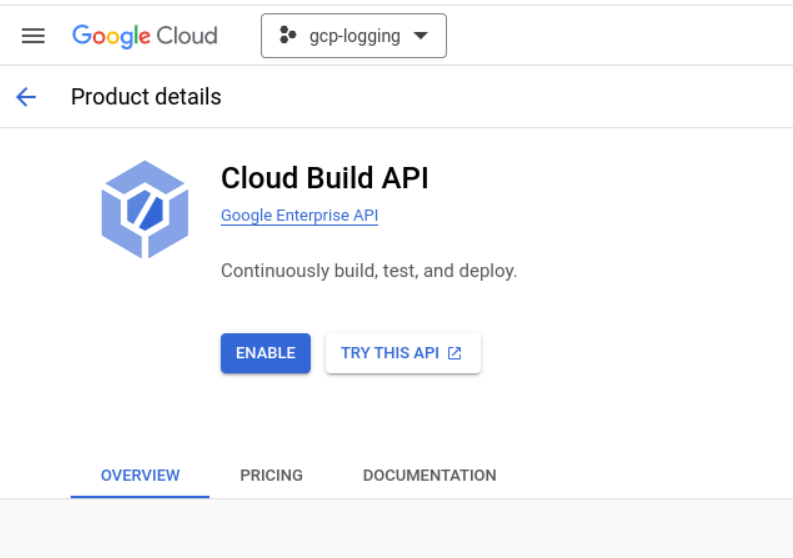Enable the Cloud Build API

click(266, 353)
